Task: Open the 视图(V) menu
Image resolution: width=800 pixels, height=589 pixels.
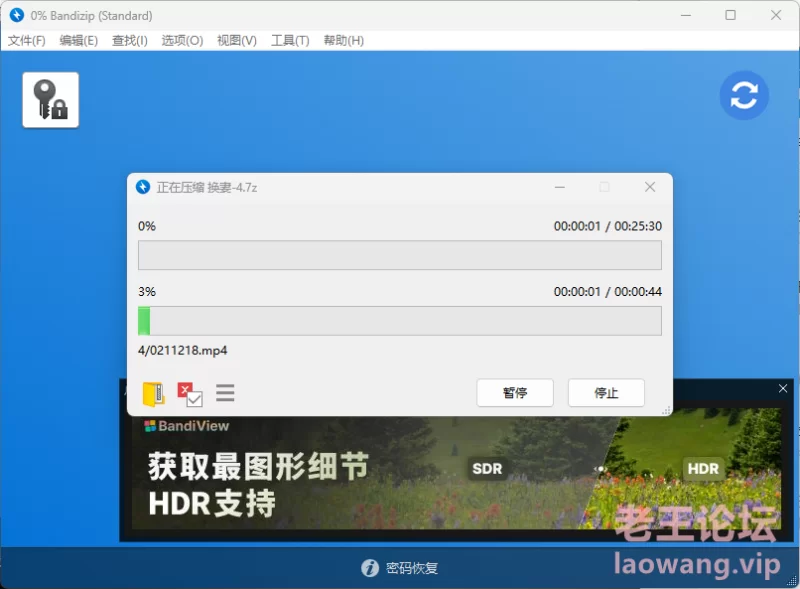Action: [x=237, y=41]
